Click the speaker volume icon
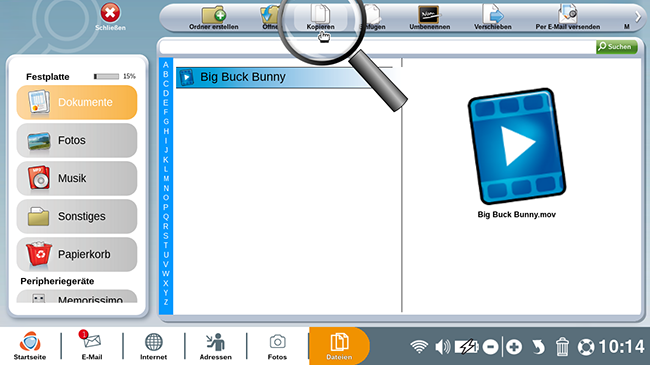This screenshot has width=650, height=365. pyautogui.click(x=442, y=346)
